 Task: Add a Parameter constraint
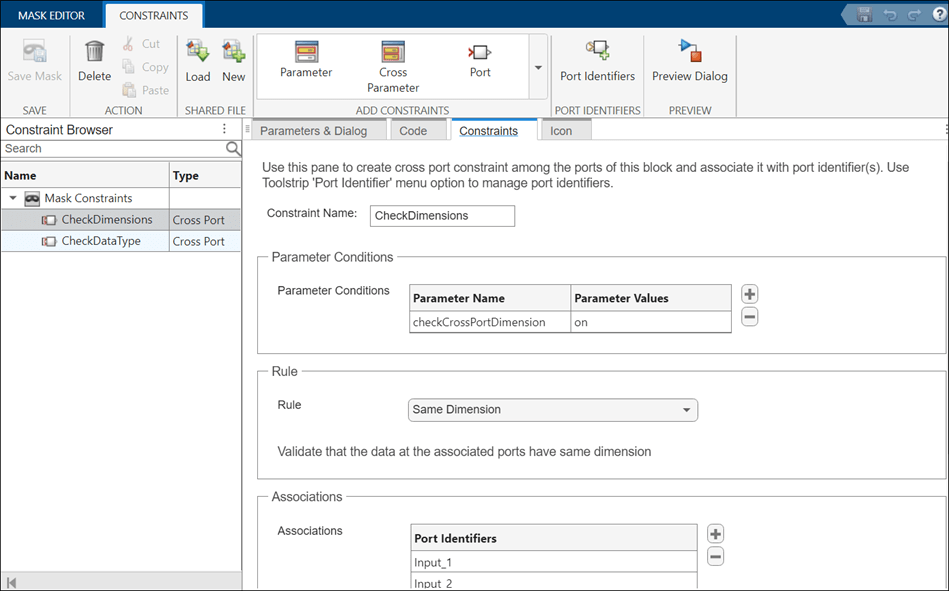[x=306, y=59]
